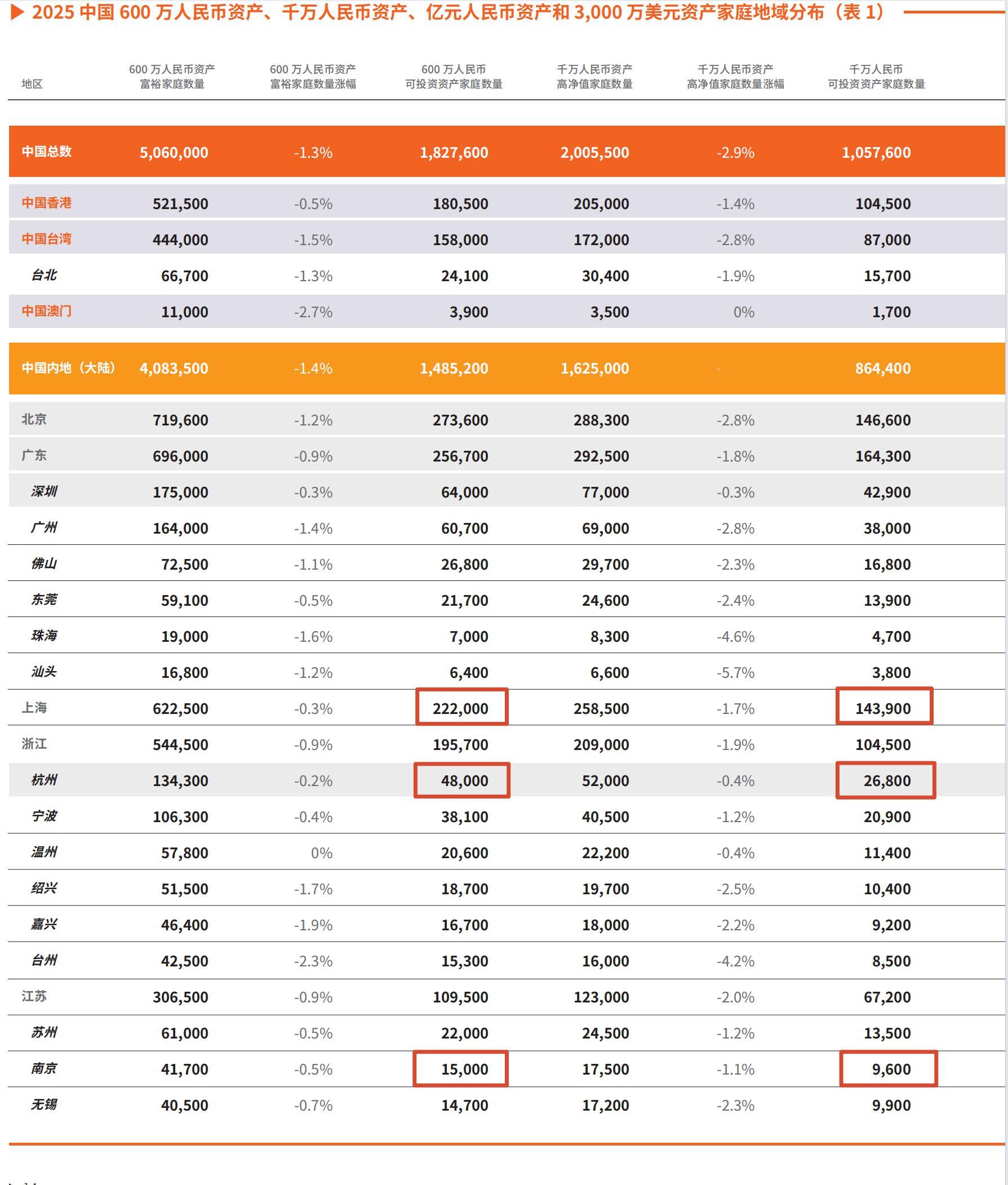Select the 中国台湾 row label
The width and height of the screenshot is (1008, 1185).
[46, 239]
